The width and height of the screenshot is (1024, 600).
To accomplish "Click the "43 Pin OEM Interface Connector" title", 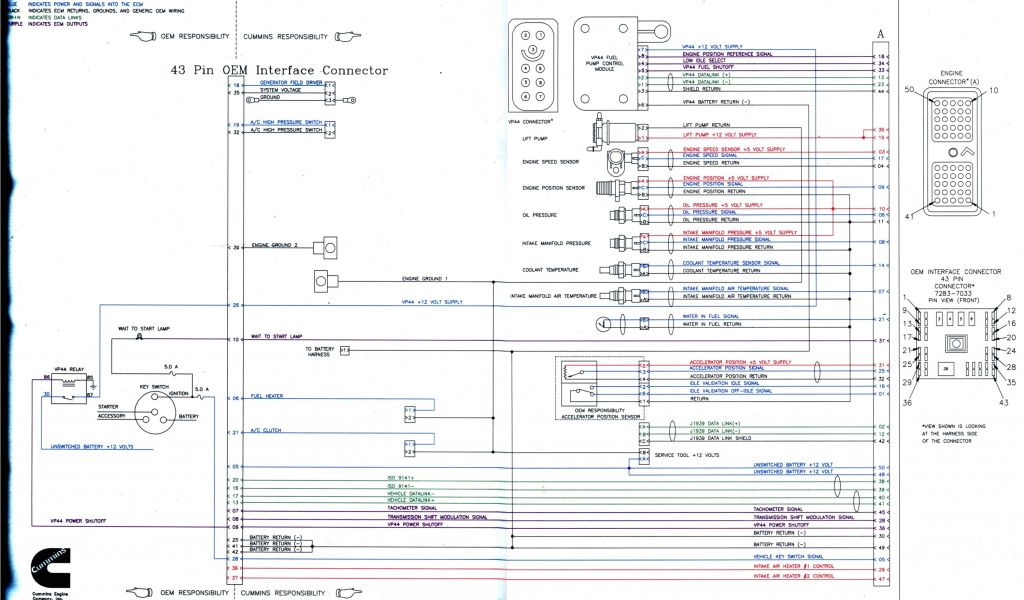I will coord(279,70).
